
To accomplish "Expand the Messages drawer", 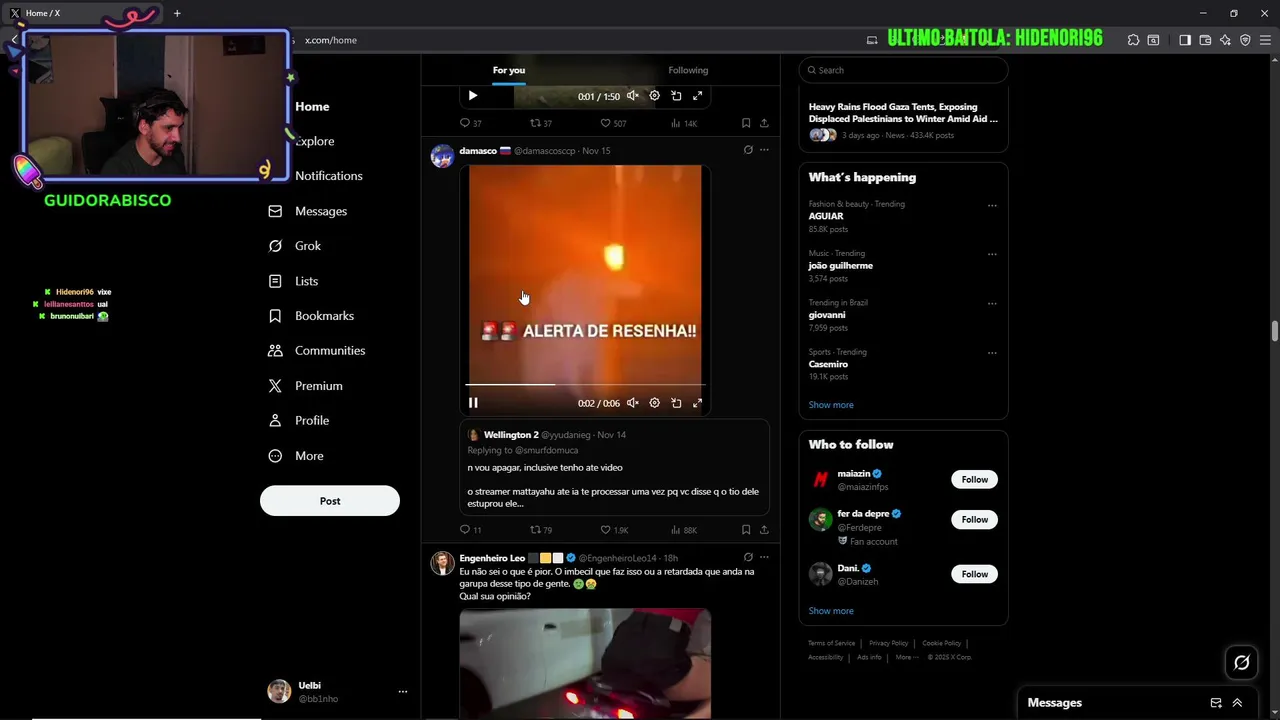I will tap(1237, 703).
